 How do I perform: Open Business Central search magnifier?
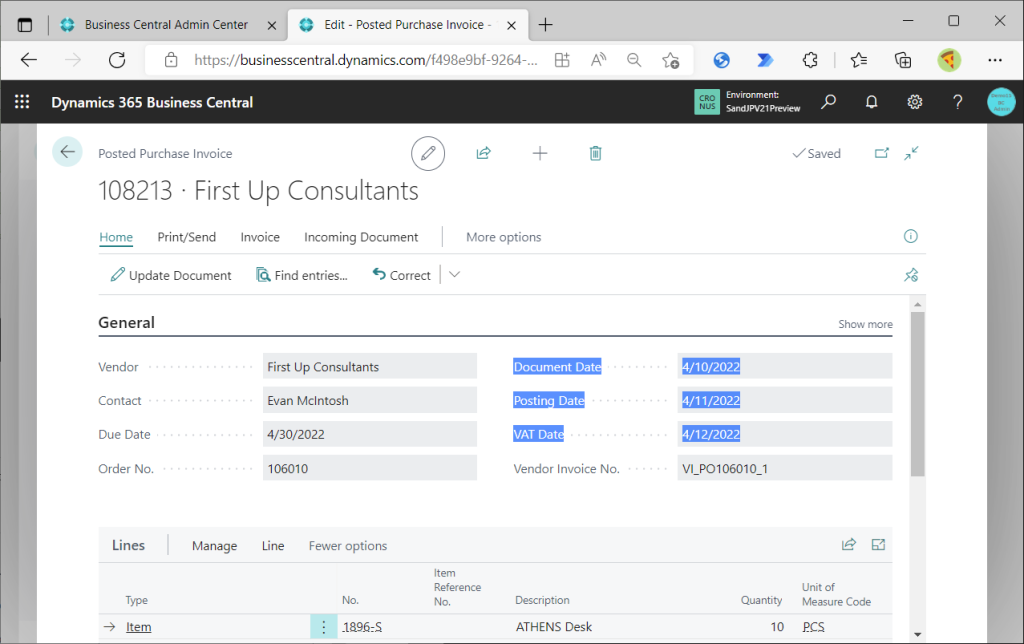(x=829, y=102)
